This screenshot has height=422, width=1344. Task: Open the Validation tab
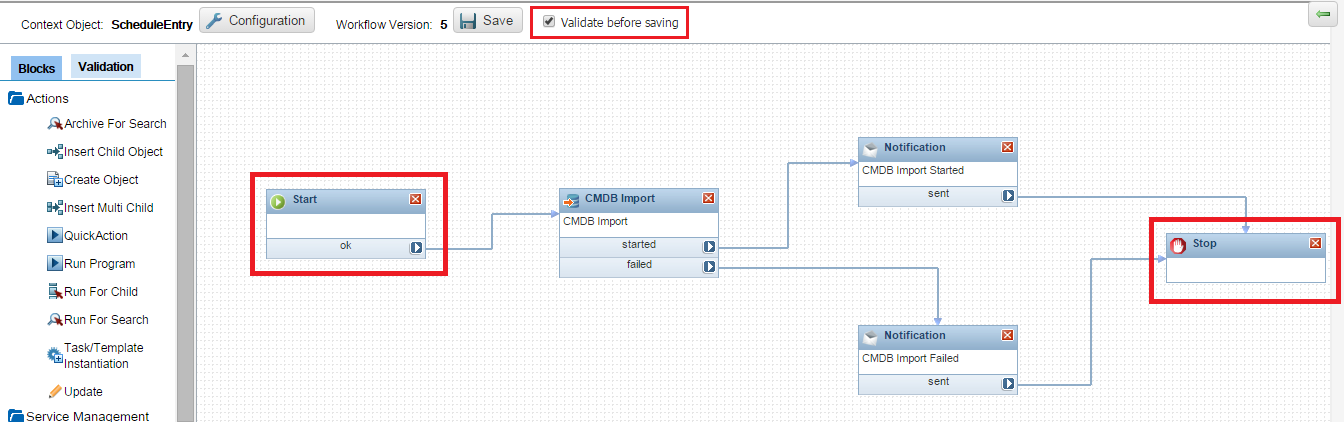(x=106, y=67)
